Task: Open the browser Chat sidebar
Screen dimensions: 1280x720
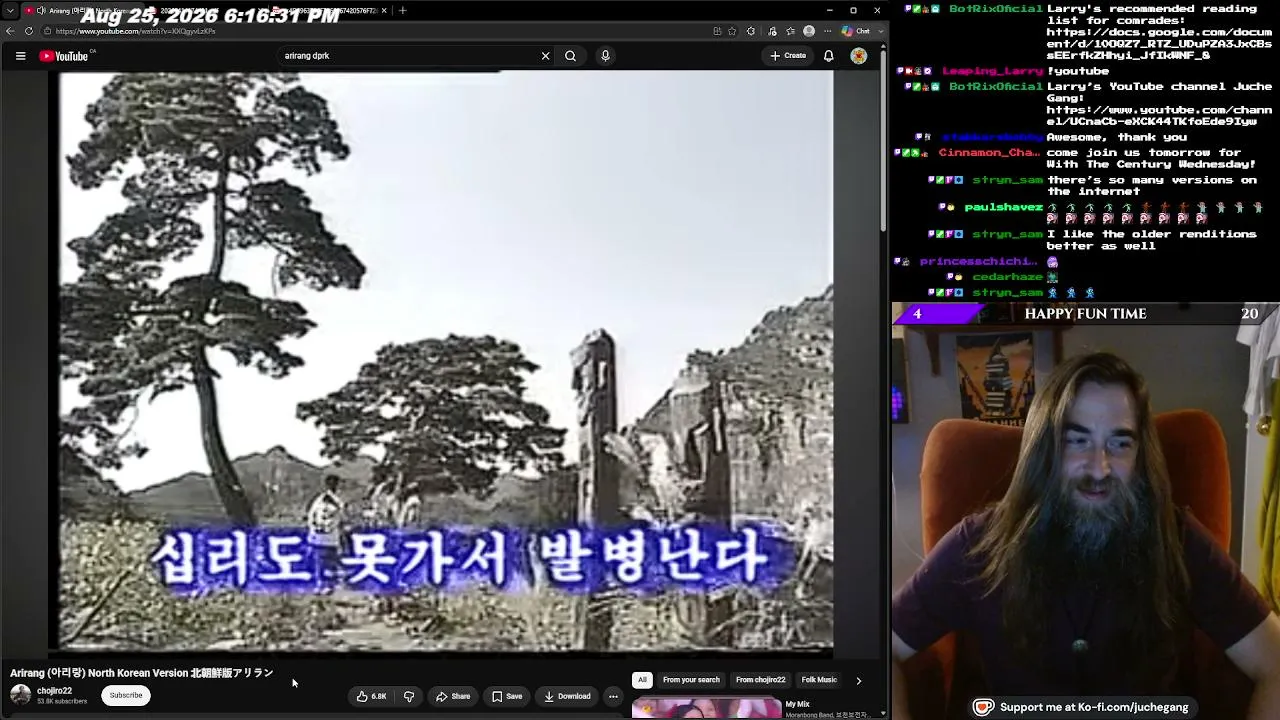Action: coord(857,31)
